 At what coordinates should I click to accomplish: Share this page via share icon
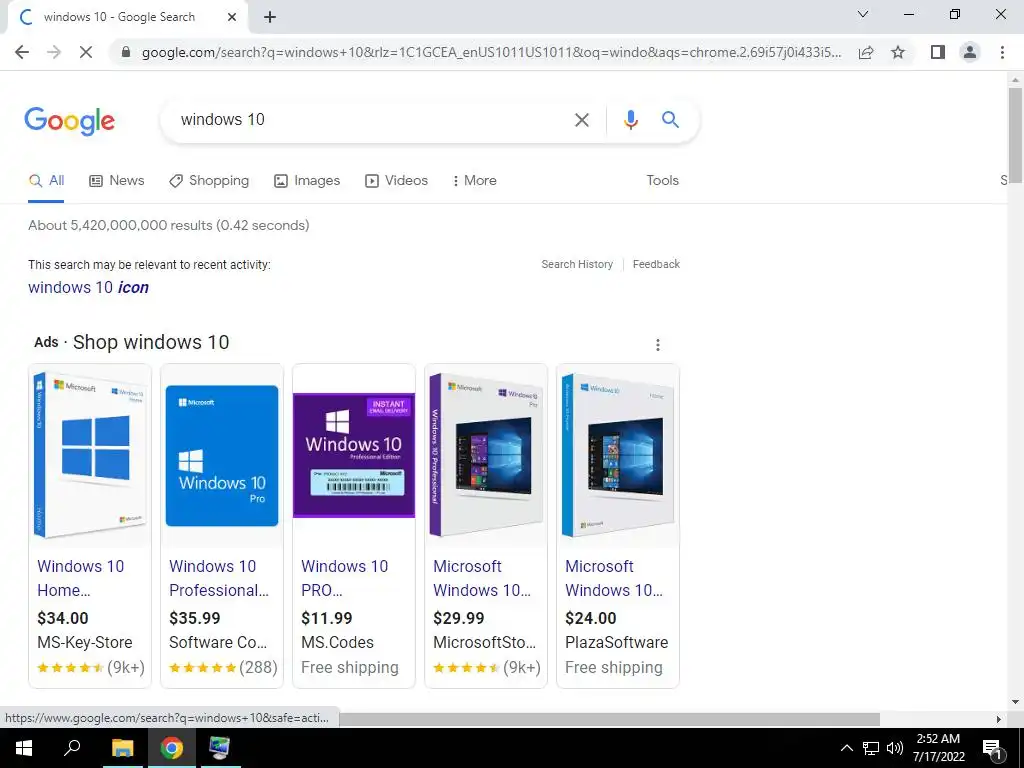tap(866, 52)
